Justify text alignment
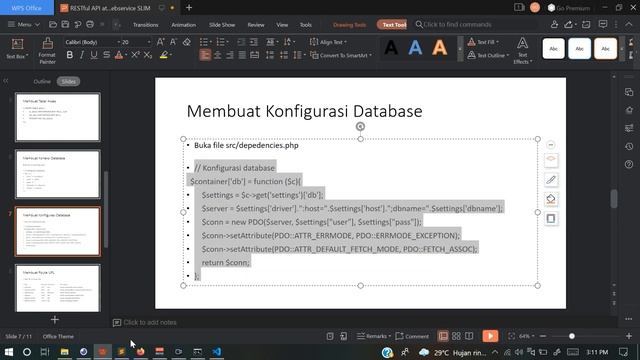 point(242,55)
